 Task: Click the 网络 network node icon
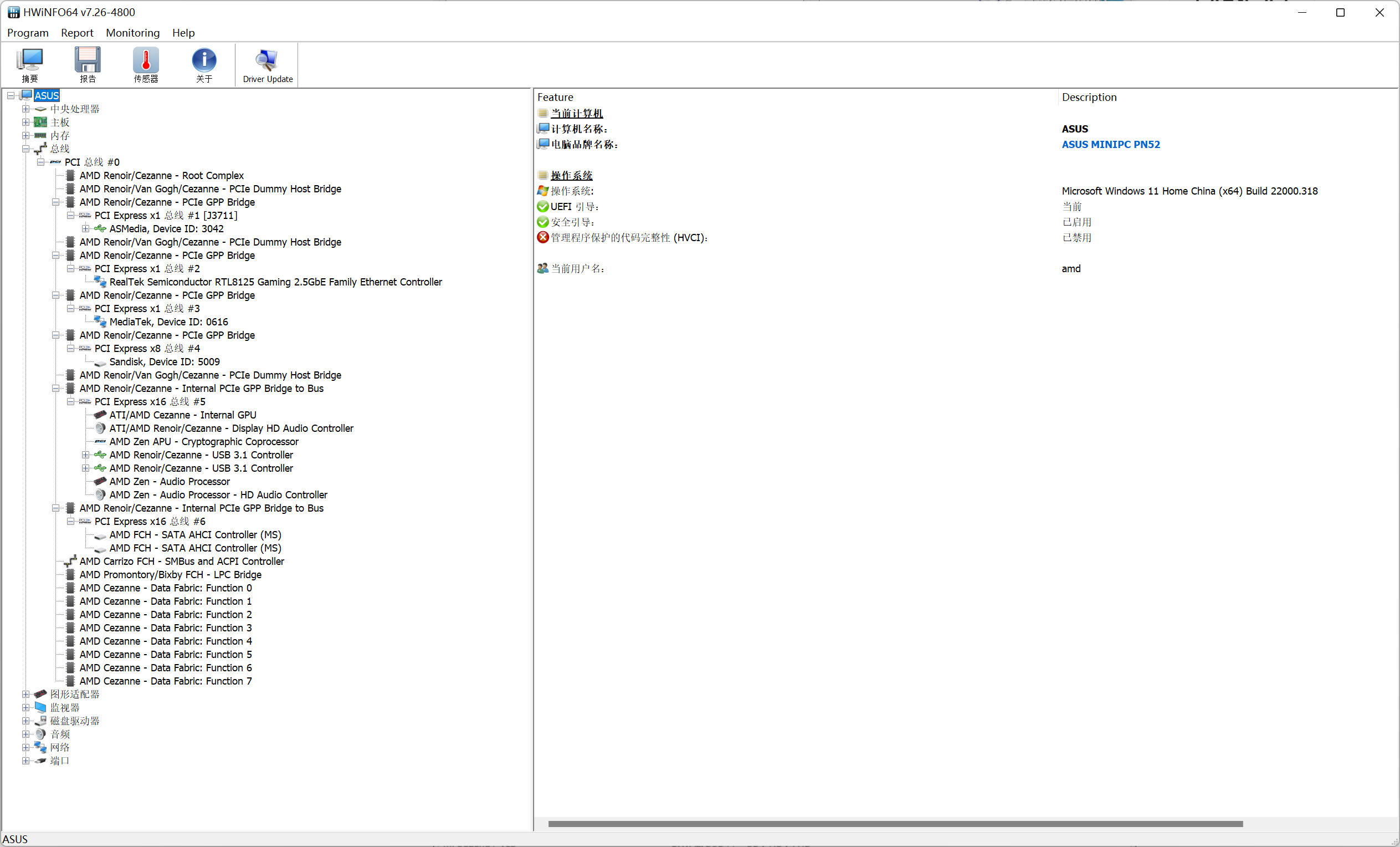40,748
